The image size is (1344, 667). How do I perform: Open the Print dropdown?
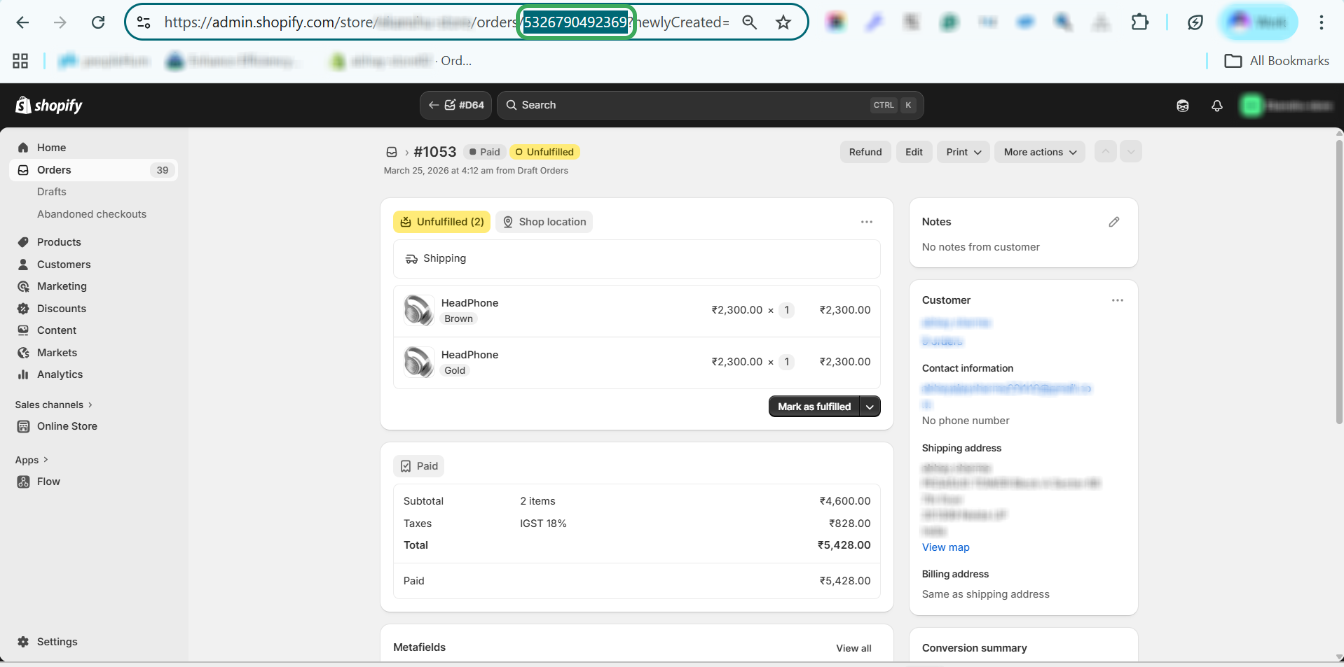click(x=964, y=152)
